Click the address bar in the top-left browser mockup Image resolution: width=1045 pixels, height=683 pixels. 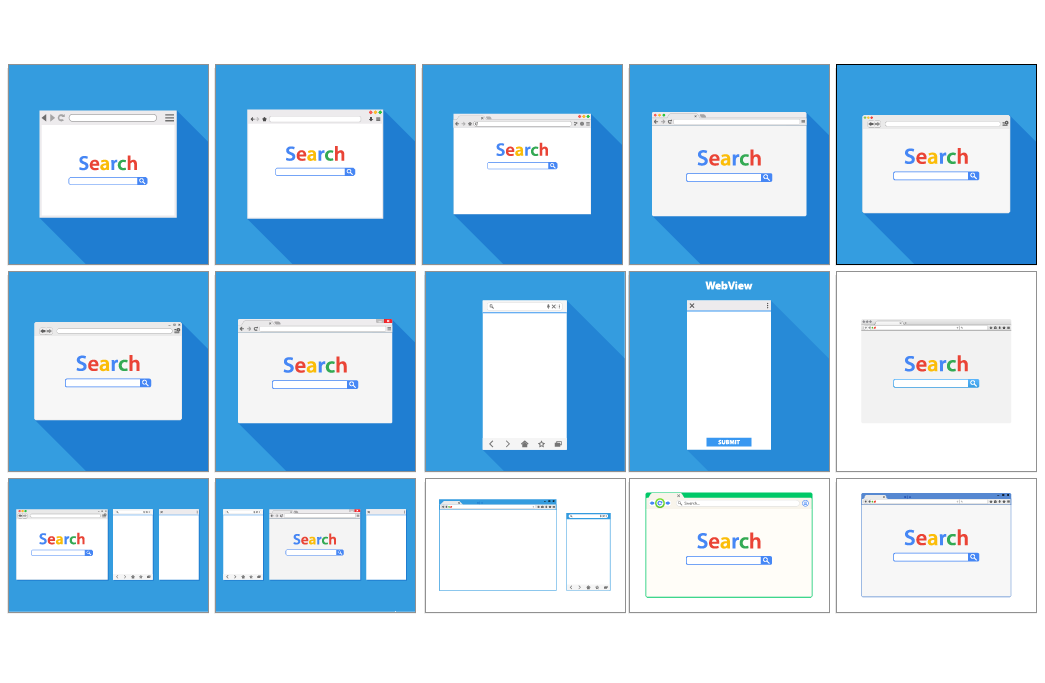coord(113,118)
